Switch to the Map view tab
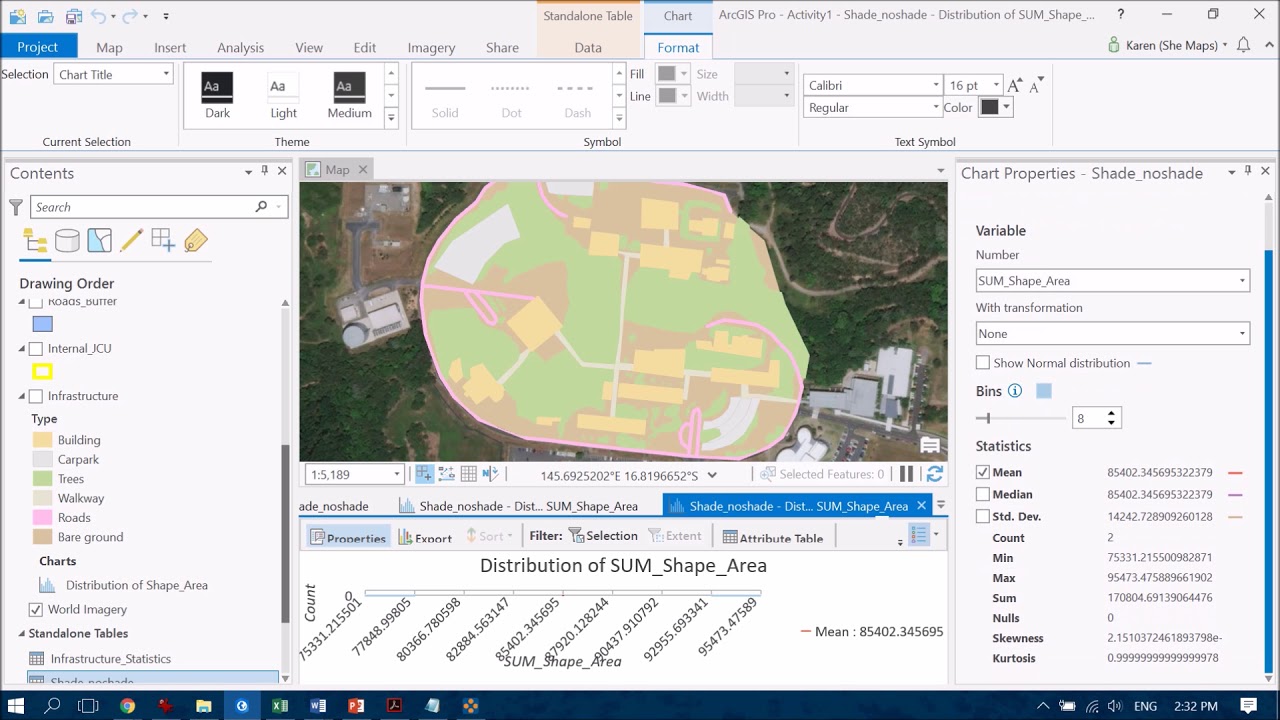The image size is (1280, 720). point(337,170)
